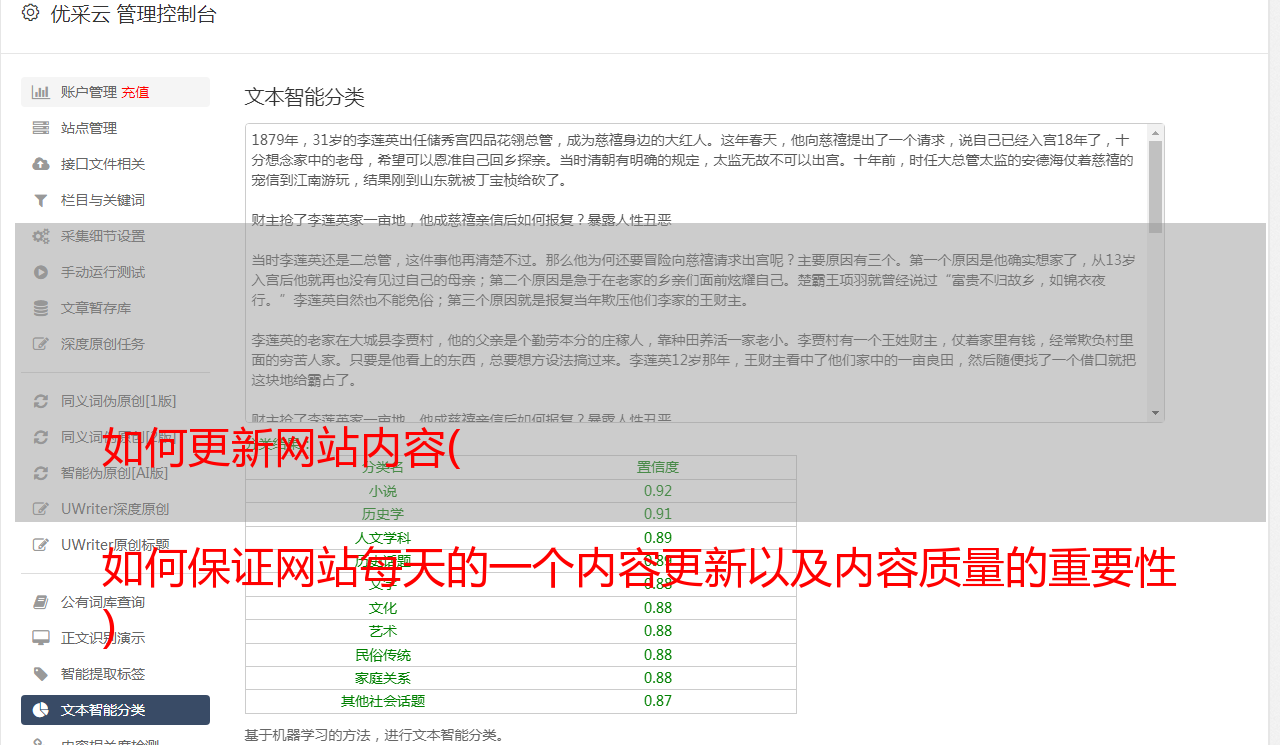Click the red 充值 recharge link
The width and height of the screenshot is (1280, 745).
coord(135,92)
